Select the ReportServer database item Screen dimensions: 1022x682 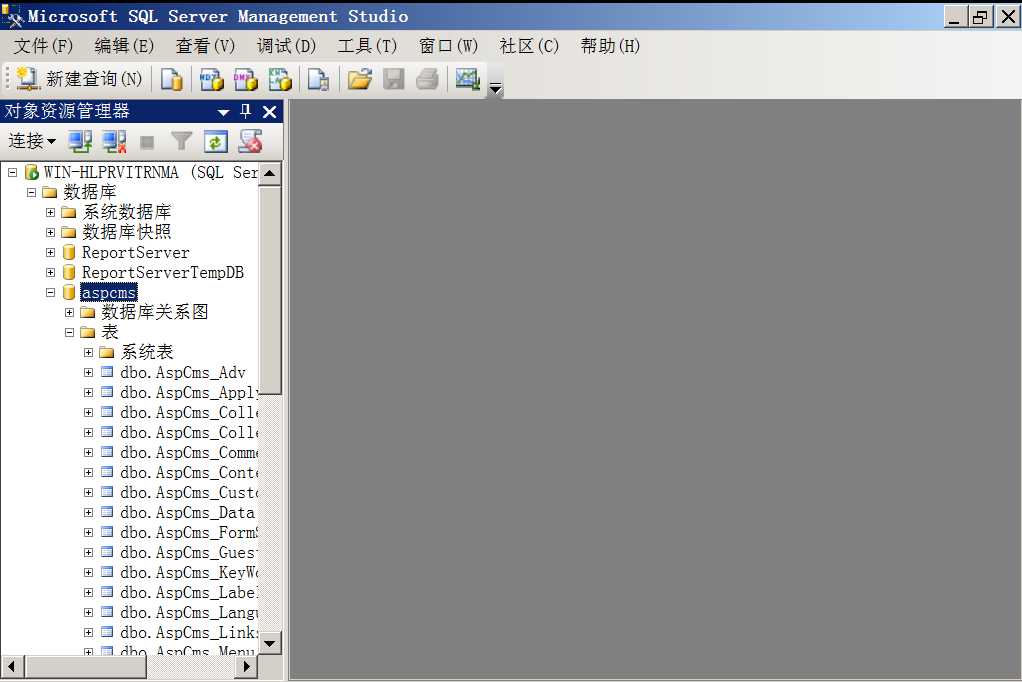[x=136, y=252]
